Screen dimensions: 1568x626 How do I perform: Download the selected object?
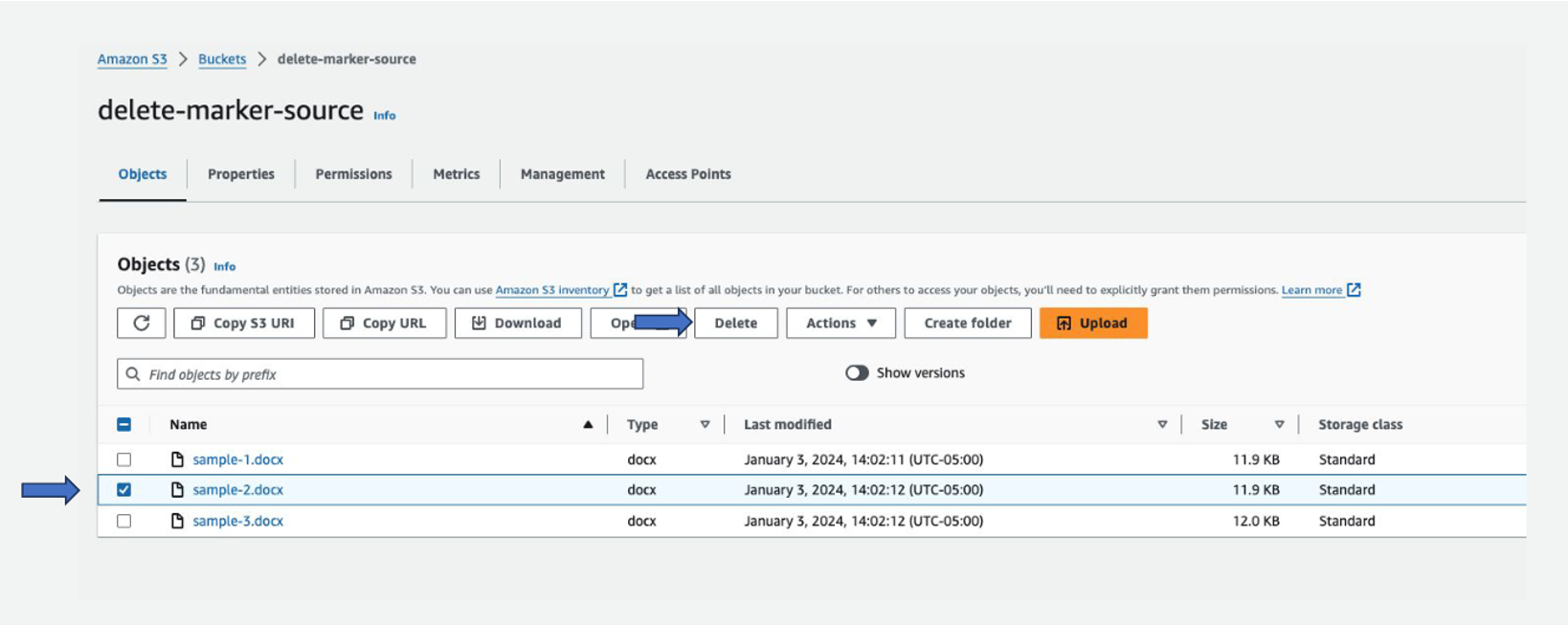pos(518,324)
